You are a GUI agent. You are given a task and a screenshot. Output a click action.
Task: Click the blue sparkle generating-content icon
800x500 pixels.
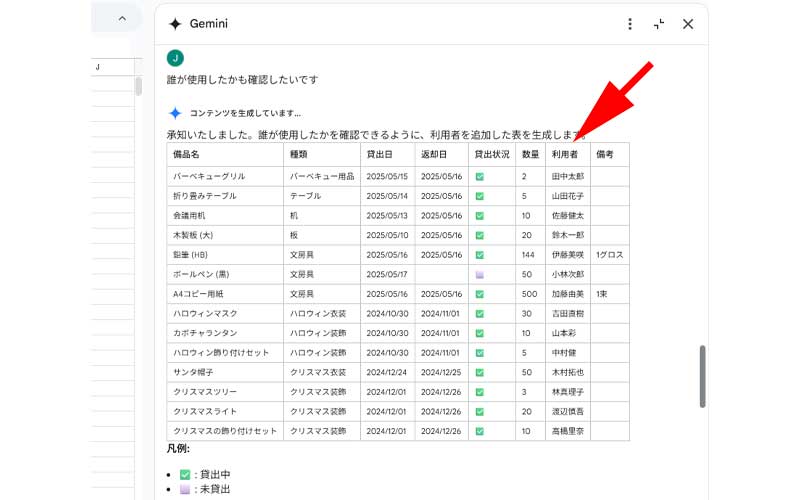click(175, 113)
